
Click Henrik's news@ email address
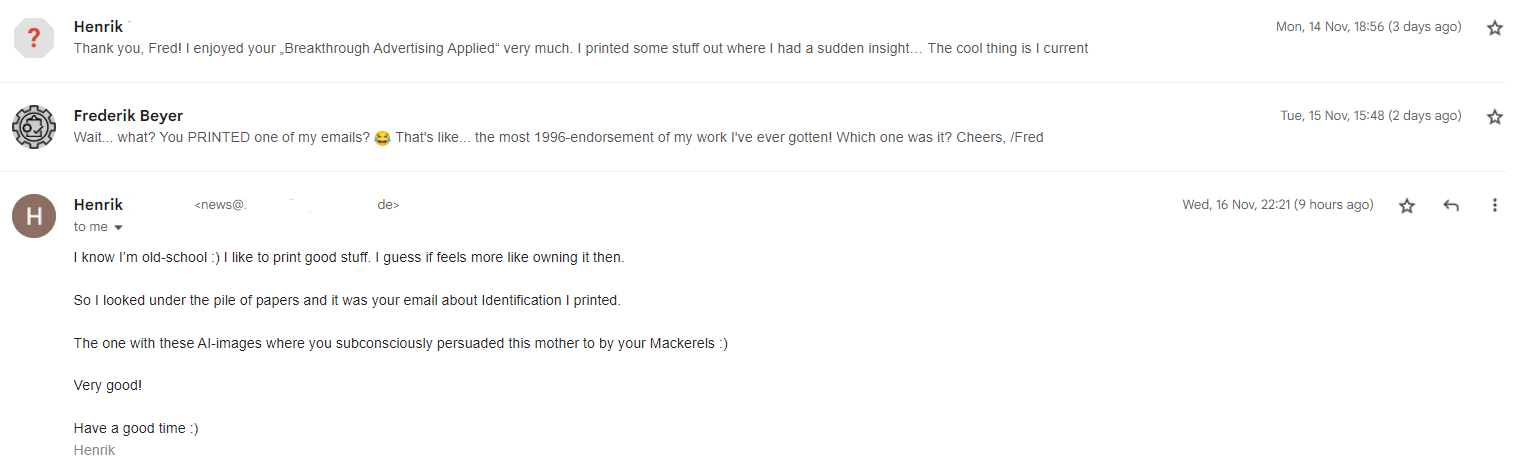(297, 205)
